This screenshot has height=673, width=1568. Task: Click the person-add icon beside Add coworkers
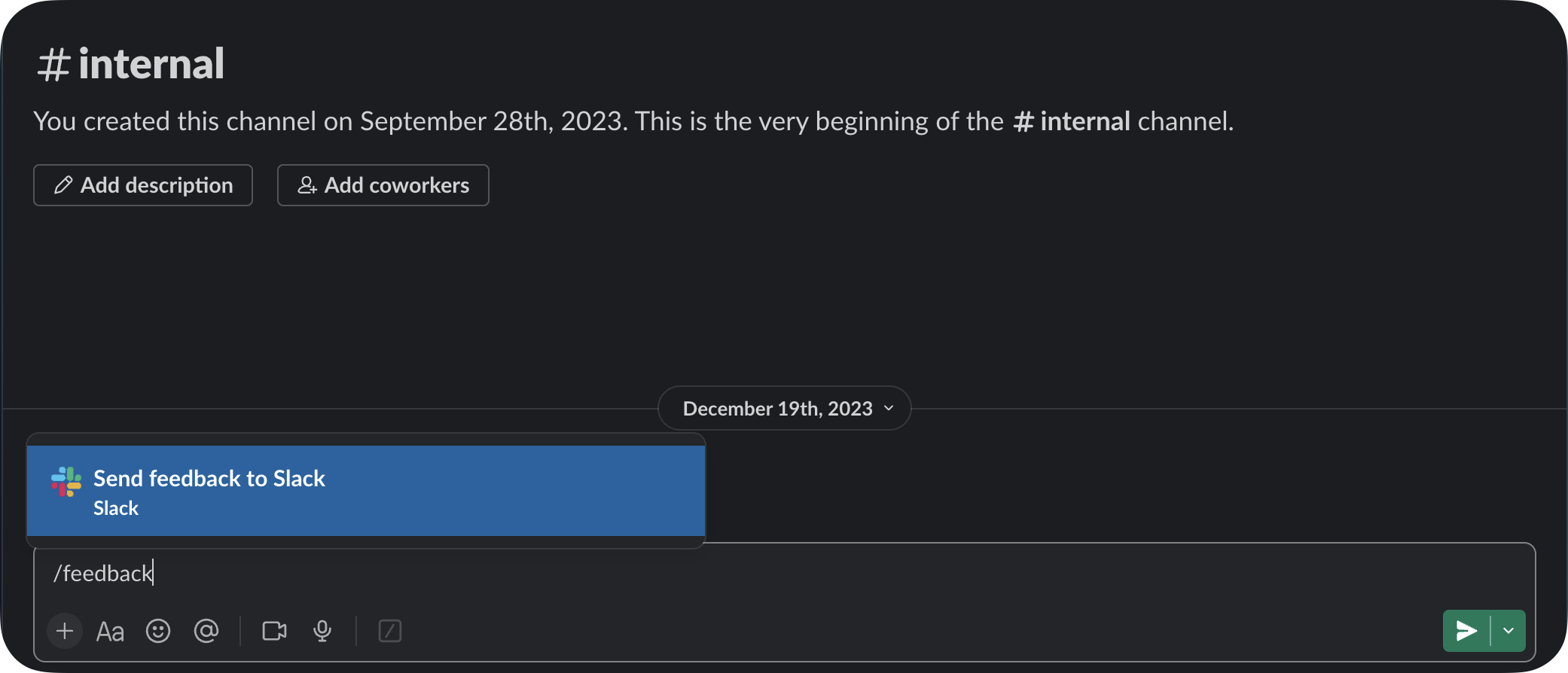(307, 184)
